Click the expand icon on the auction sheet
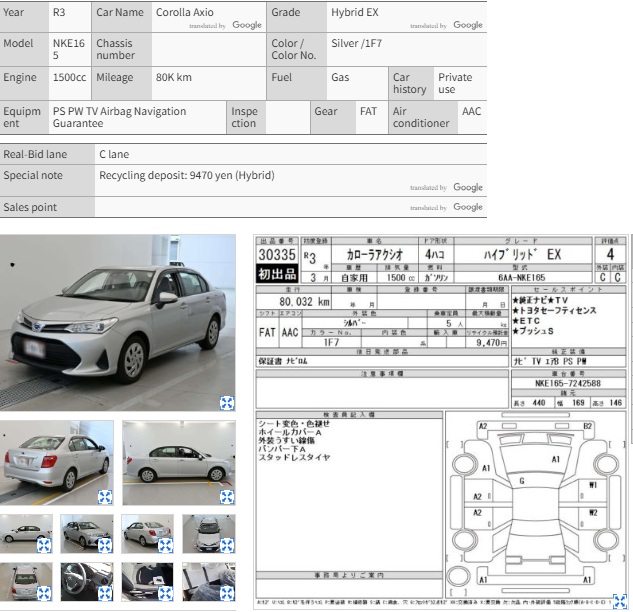 click(620, 601)
